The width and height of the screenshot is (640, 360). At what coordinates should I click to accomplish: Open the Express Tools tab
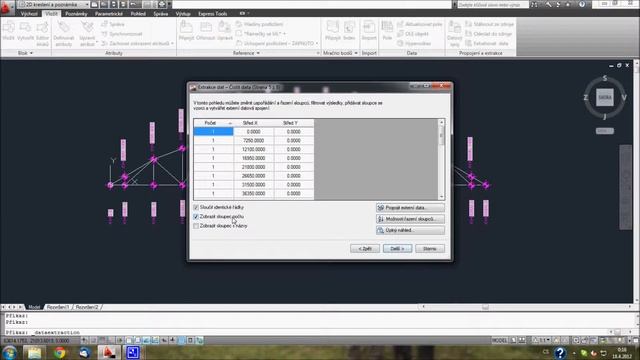point(213,14)
